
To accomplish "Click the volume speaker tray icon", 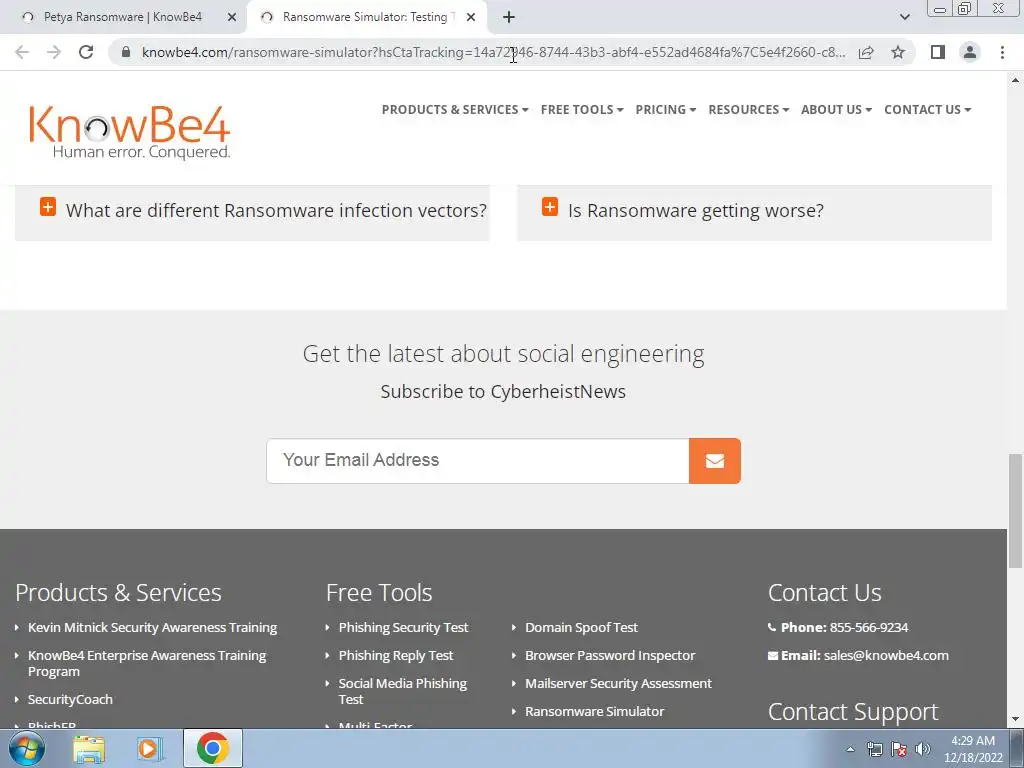I will (x=923, y=749).
